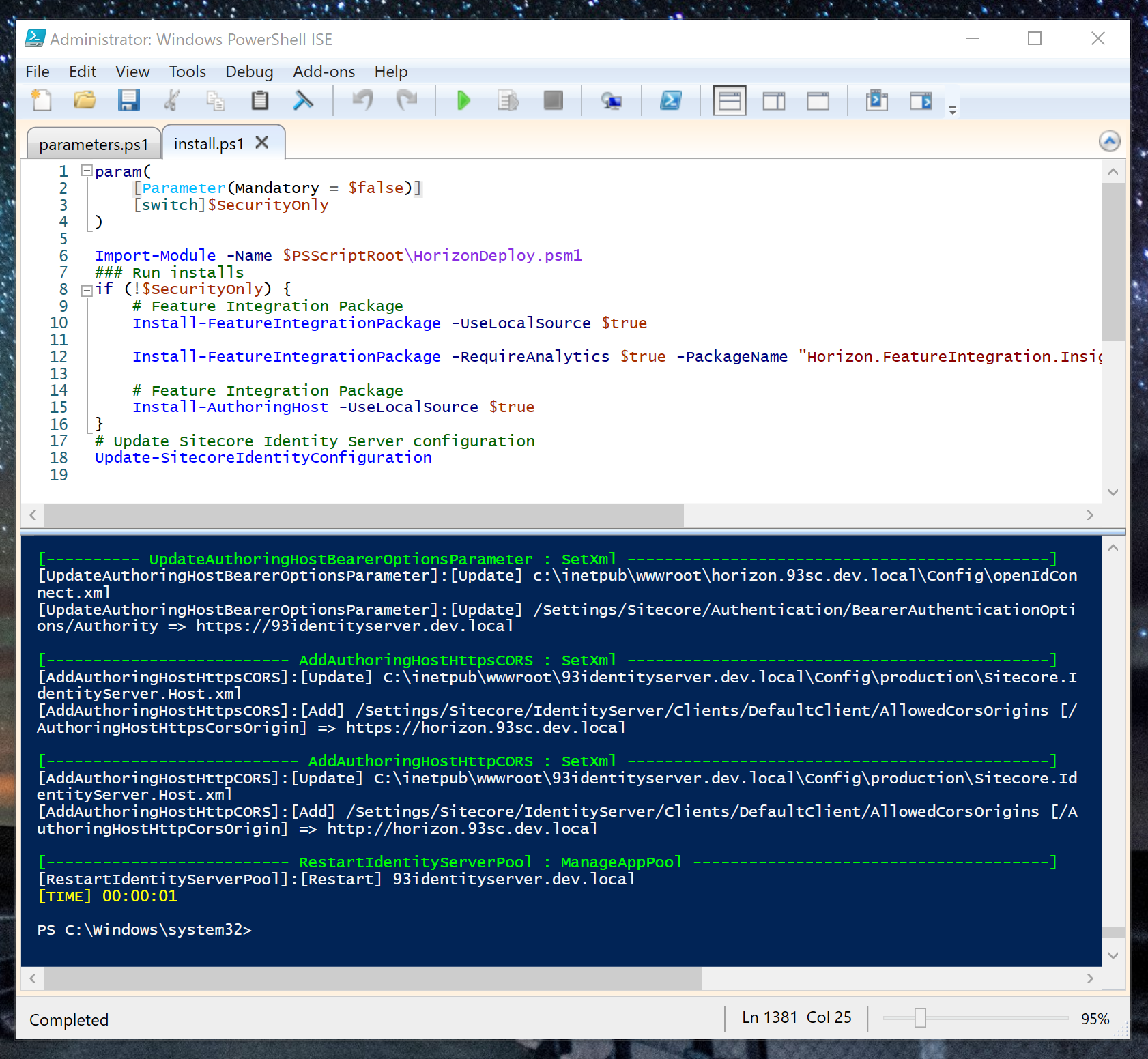Click $SecurityOnly variable on line 3
1148x1059 pixels.
coord(268,205)
